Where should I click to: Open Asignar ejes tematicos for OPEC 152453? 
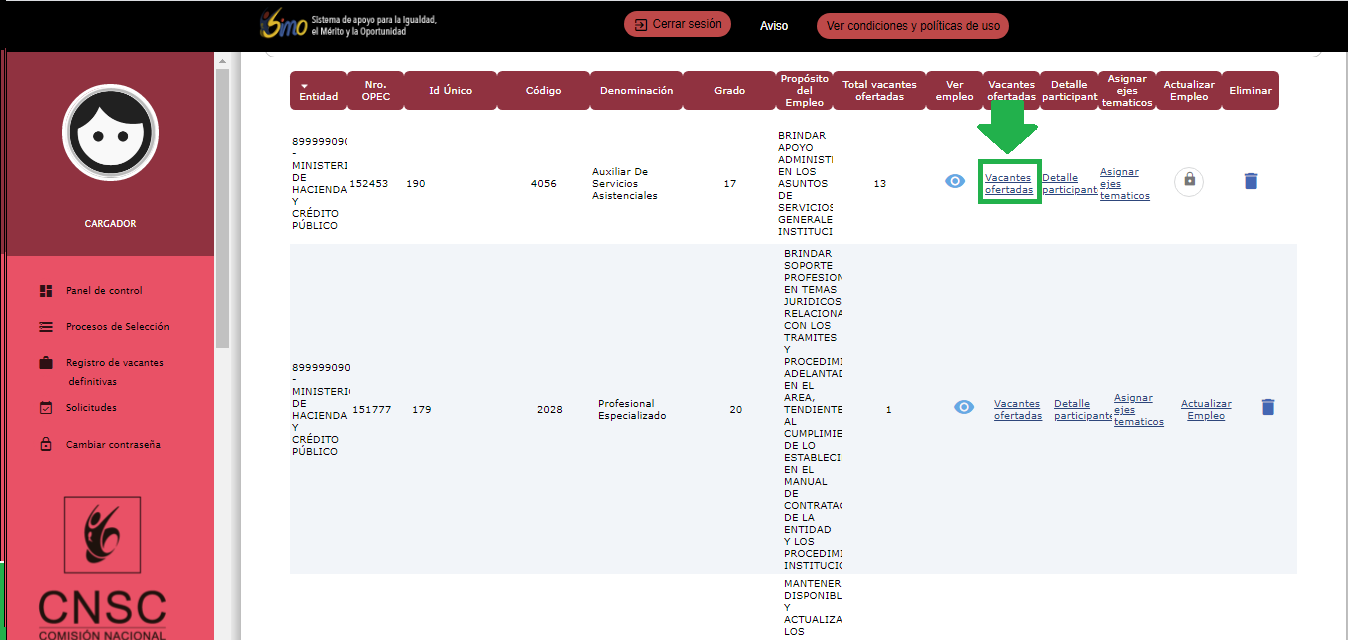[x=1124, y=184]
